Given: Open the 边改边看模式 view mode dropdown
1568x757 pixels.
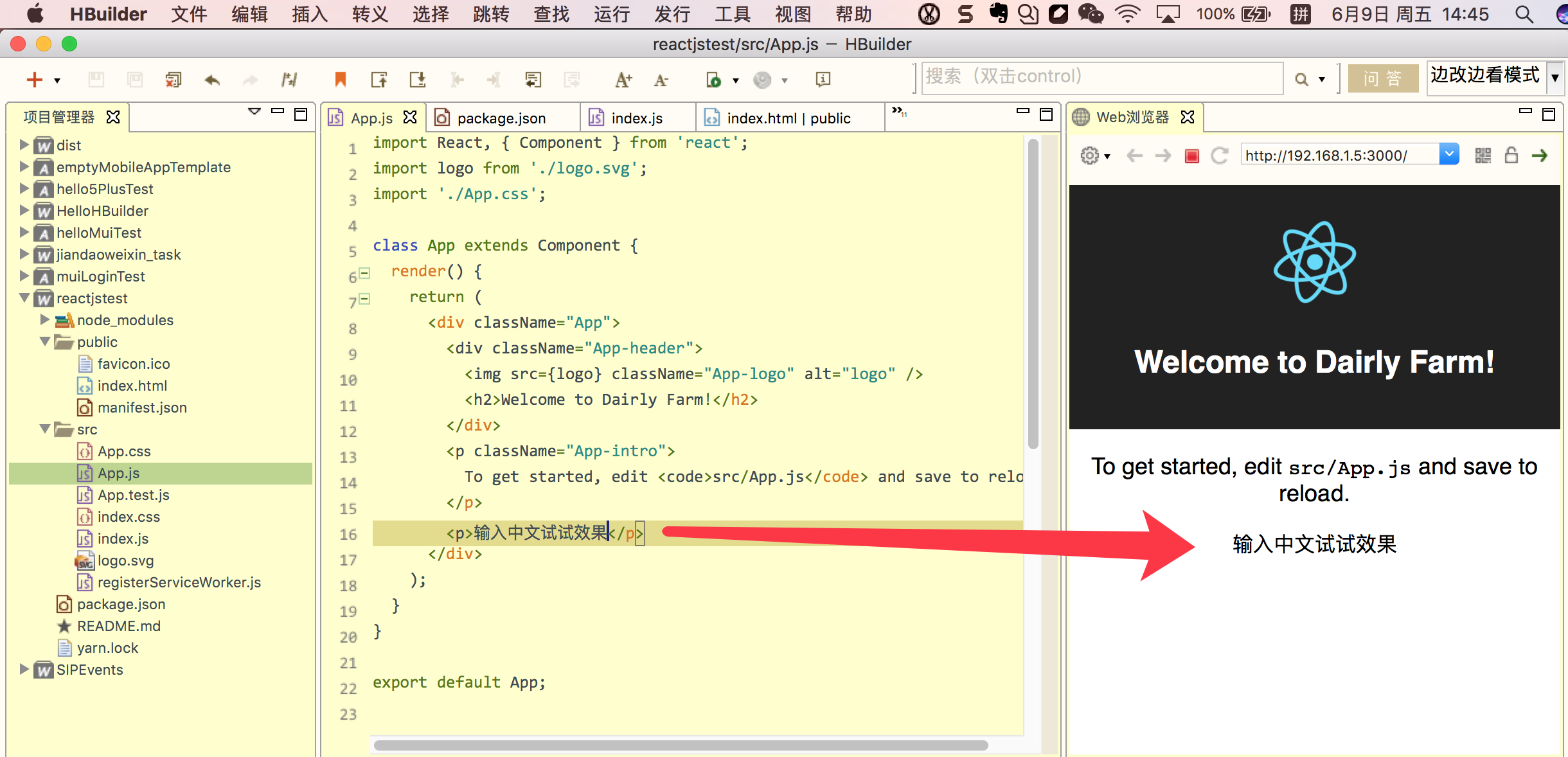Looking at the screenshot, I should pyautogui.click(x=1555, y=78).
